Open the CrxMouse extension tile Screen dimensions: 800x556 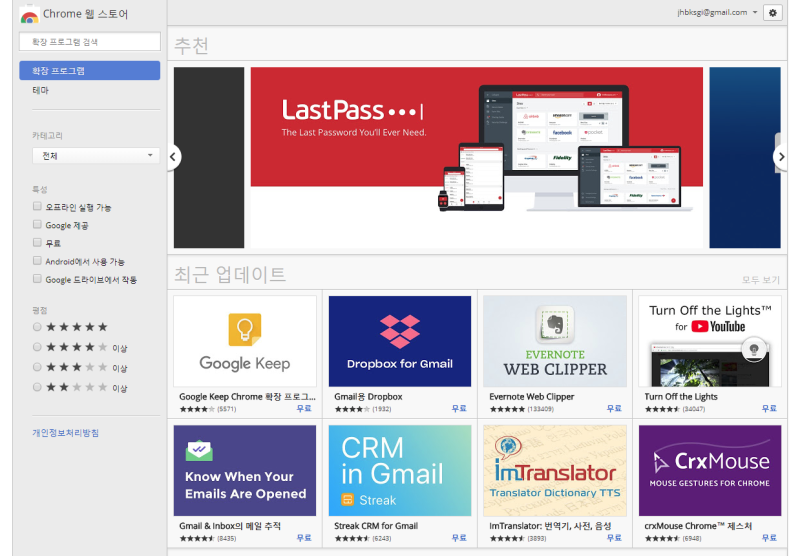710,470
